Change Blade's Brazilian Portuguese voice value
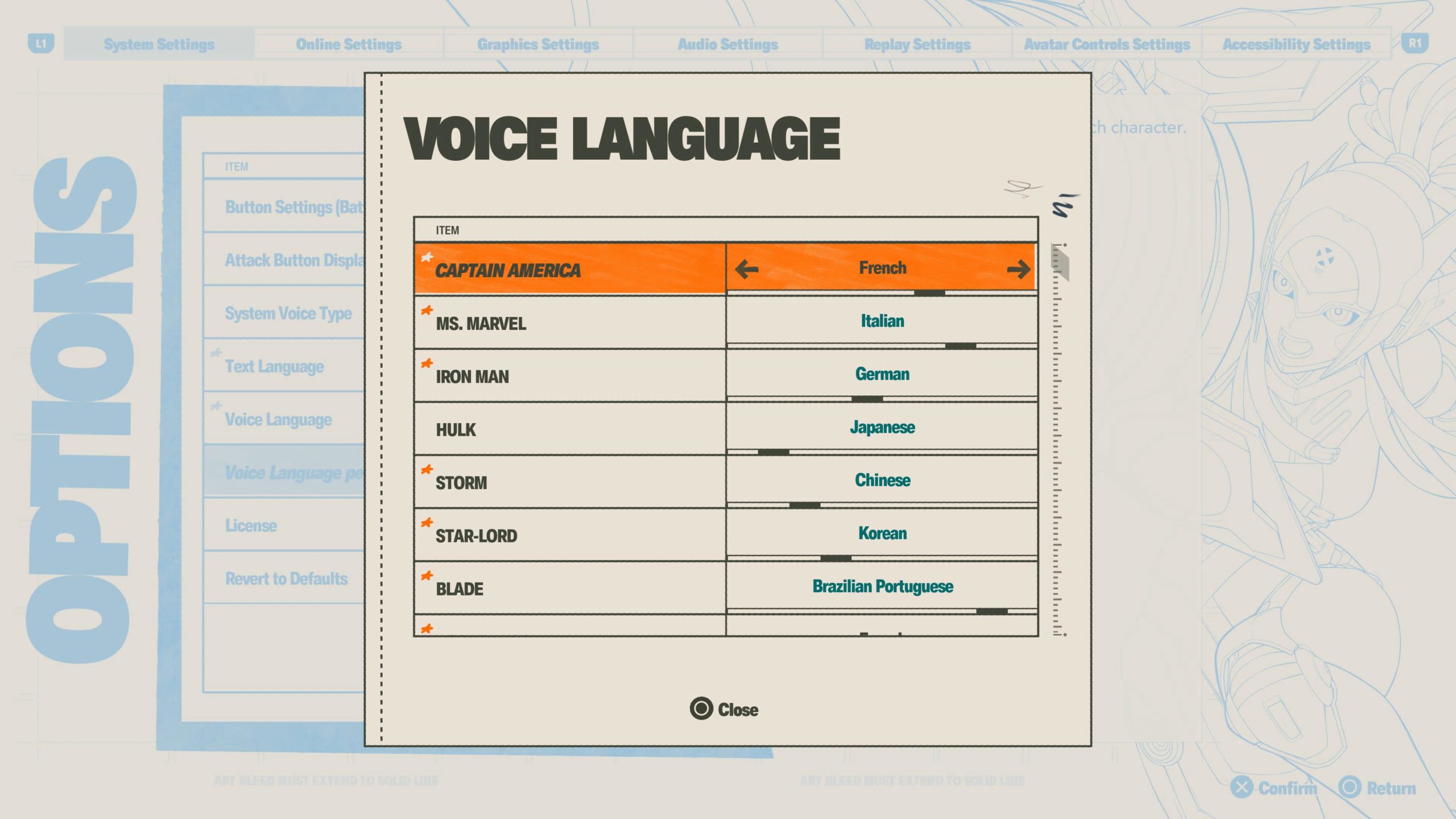 882,586
